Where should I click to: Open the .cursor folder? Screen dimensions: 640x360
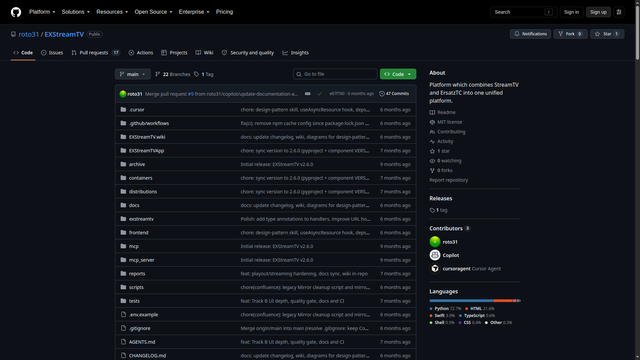(137, 110)
